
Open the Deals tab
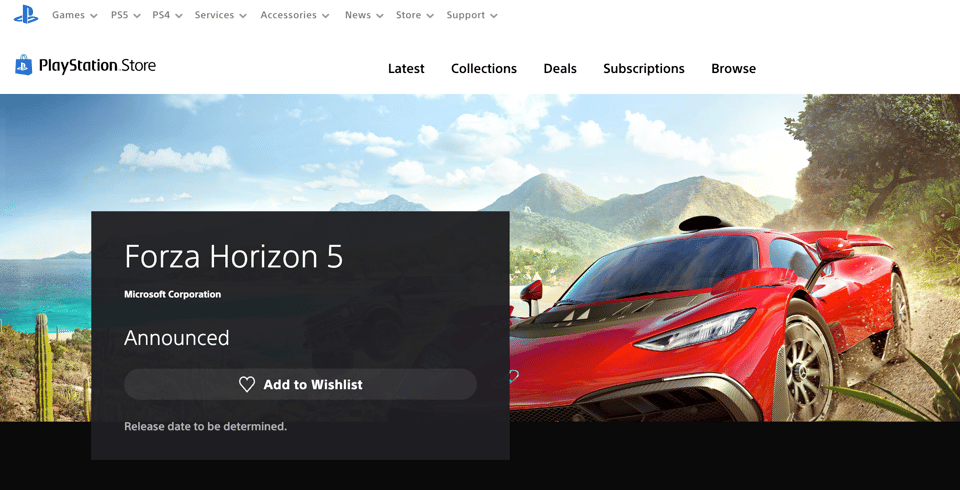click(560, 69)
